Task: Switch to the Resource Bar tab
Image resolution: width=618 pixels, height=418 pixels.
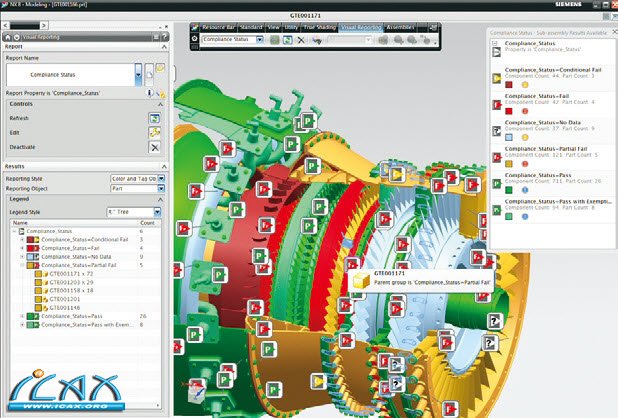Action: click(x=218, y=27)
